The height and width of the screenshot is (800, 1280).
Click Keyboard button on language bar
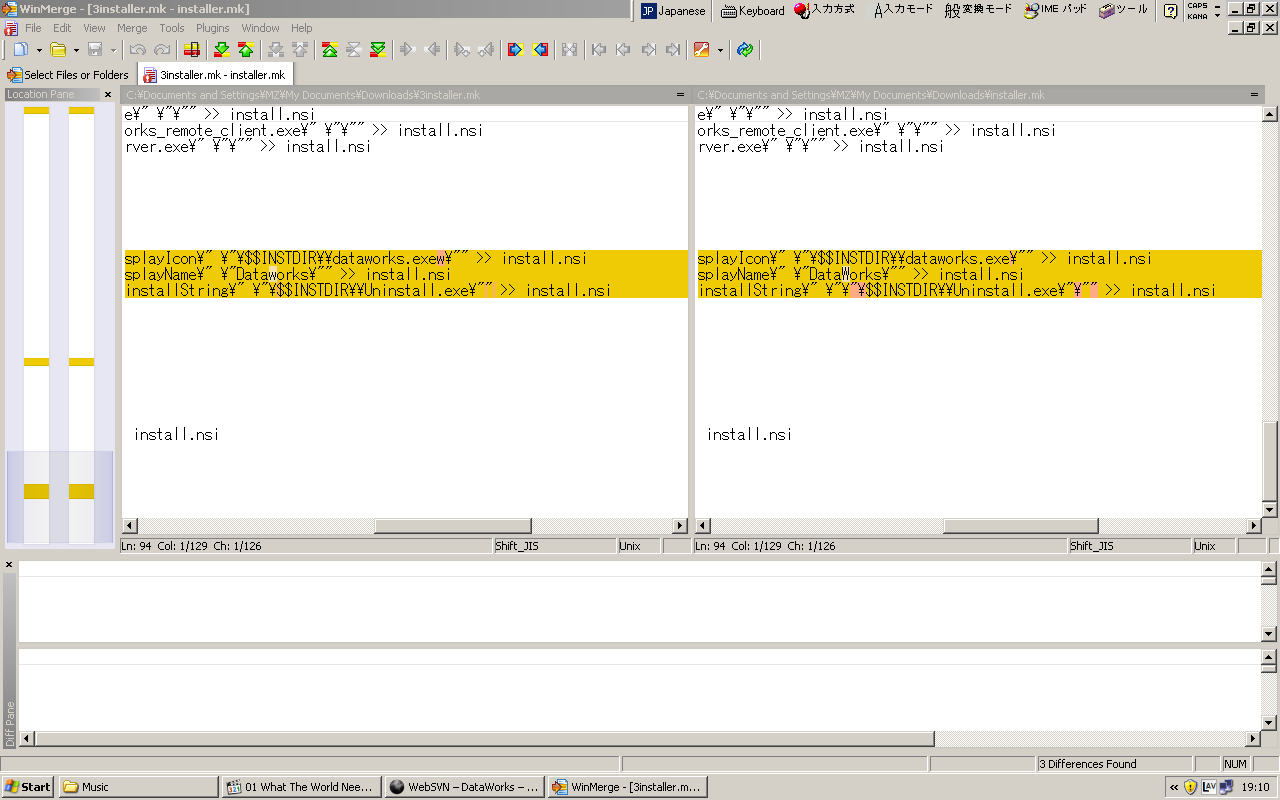[753, 11]
